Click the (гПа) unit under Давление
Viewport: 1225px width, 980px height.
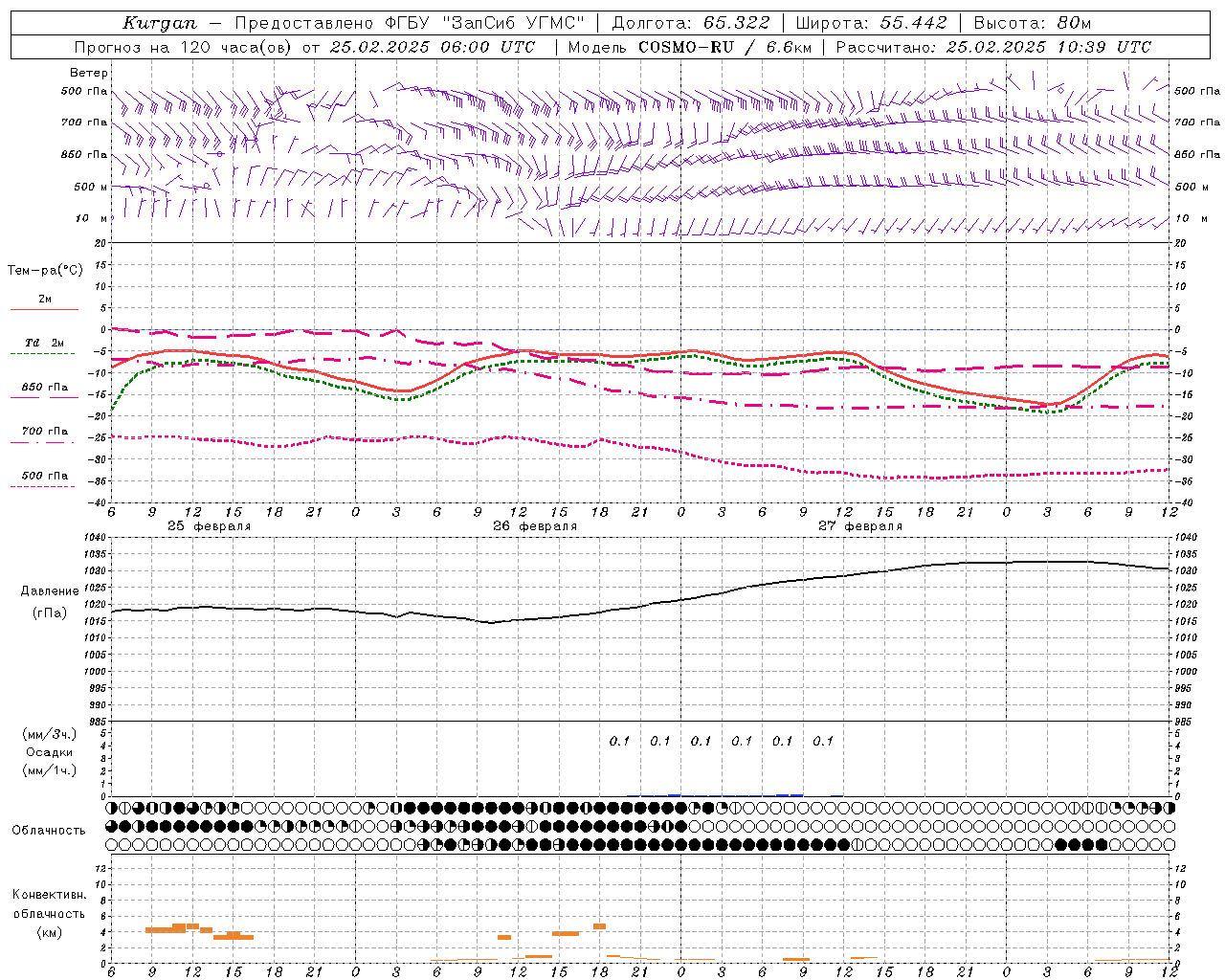[x=50, y=613]
